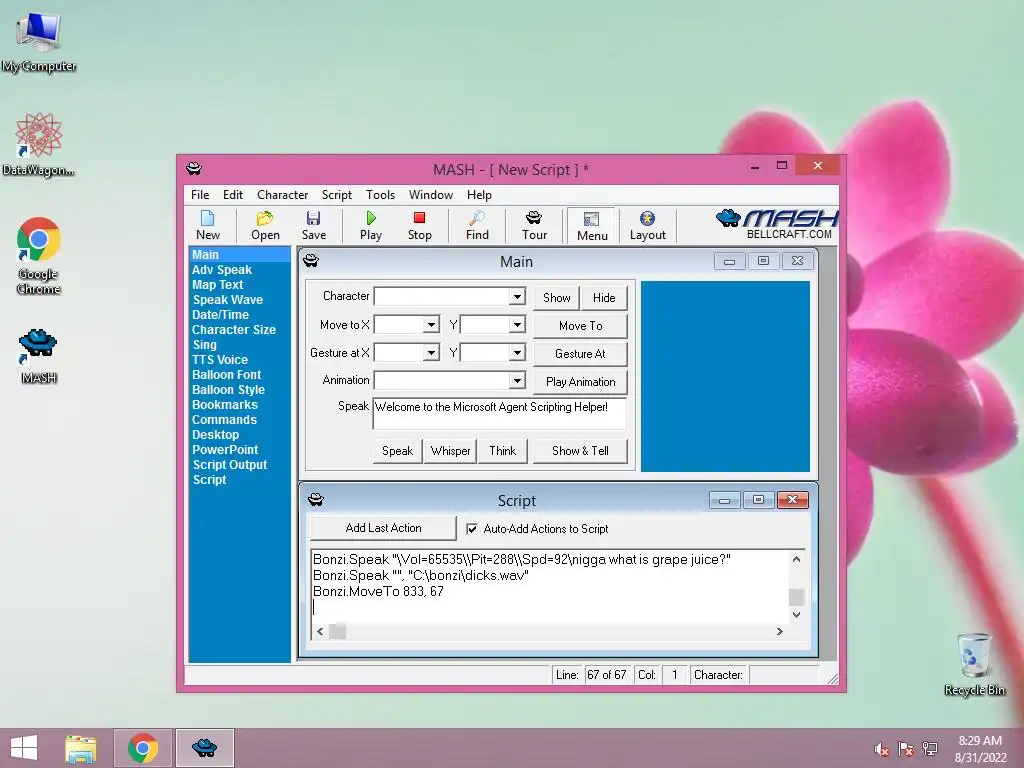
Task: Toggle the Menu panel toolbar button
Action: (x=592, y=226)
